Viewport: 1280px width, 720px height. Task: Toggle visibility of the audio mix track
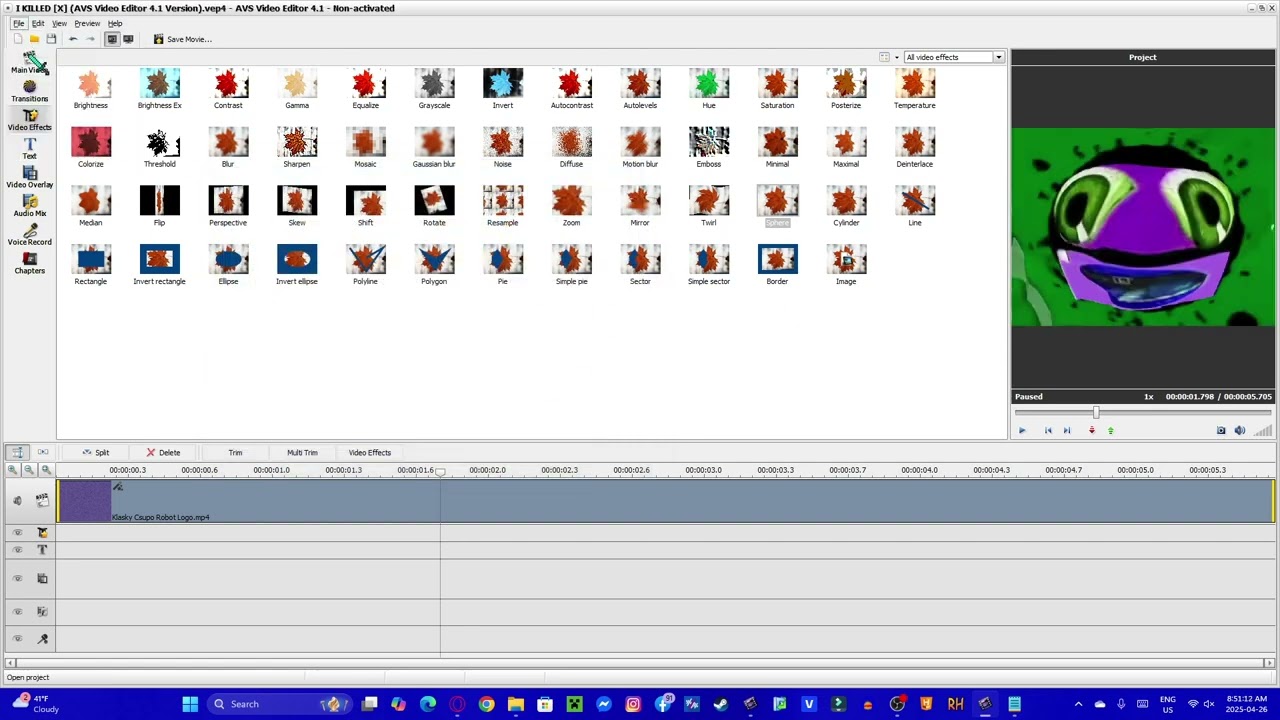coord(17,611)
